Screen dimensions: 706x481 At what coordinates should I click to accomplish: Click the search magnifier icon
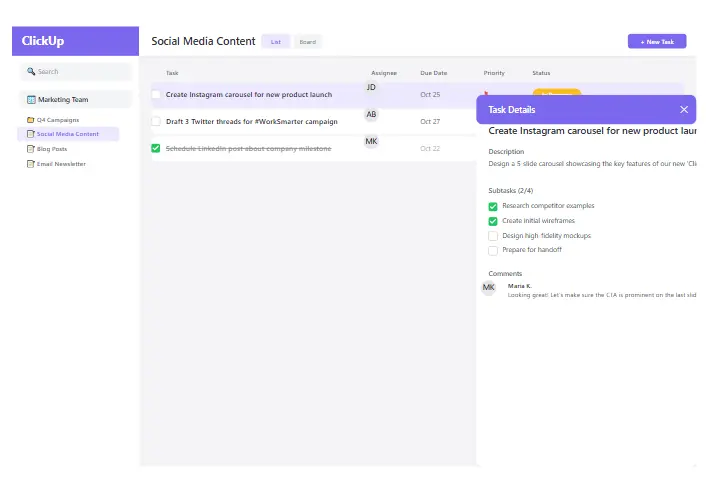[x=31, y=71]
